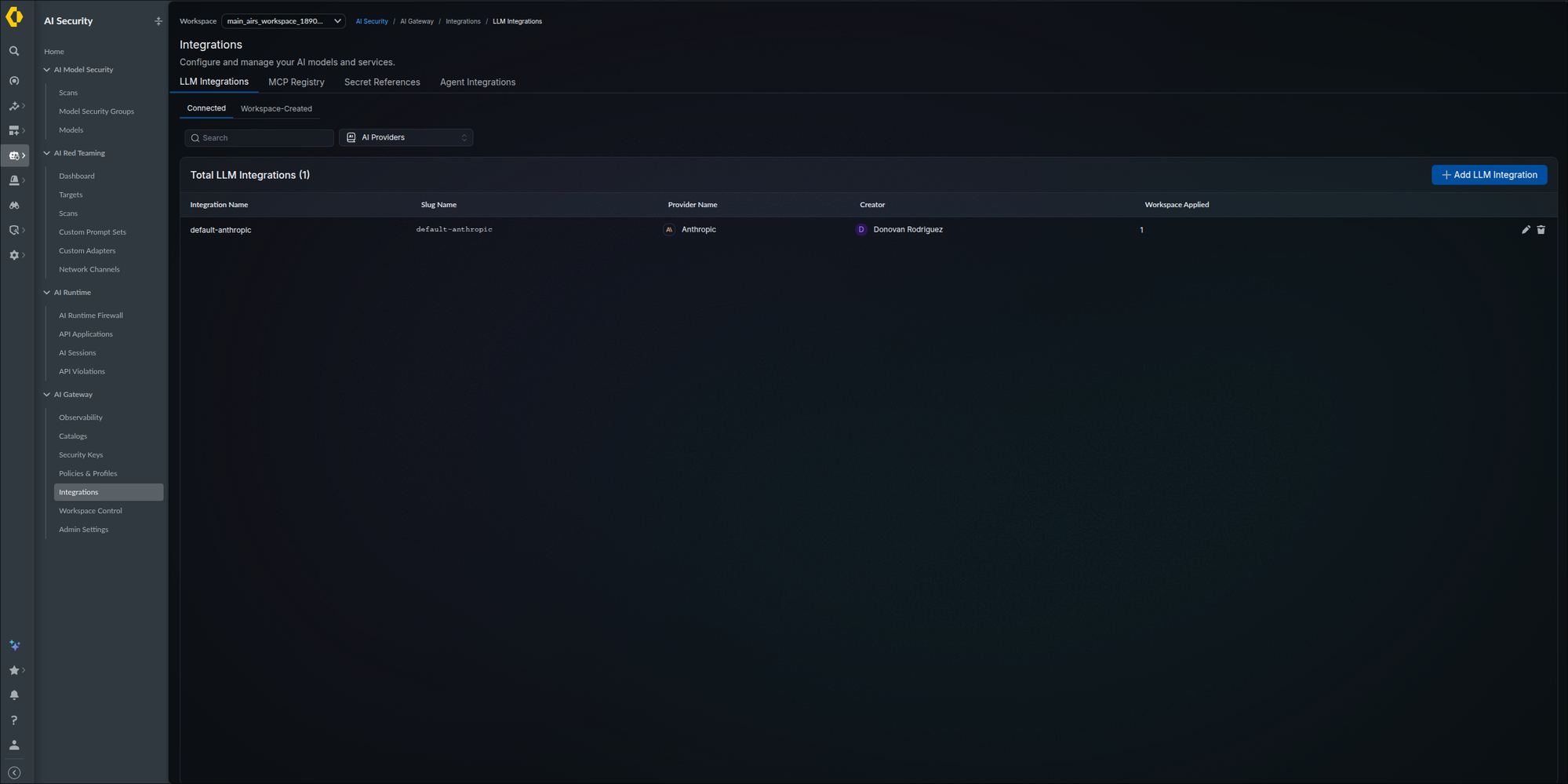Open the sidebar search magnifier icon
The image size is (1568, 784).
[x=14, y=51]
